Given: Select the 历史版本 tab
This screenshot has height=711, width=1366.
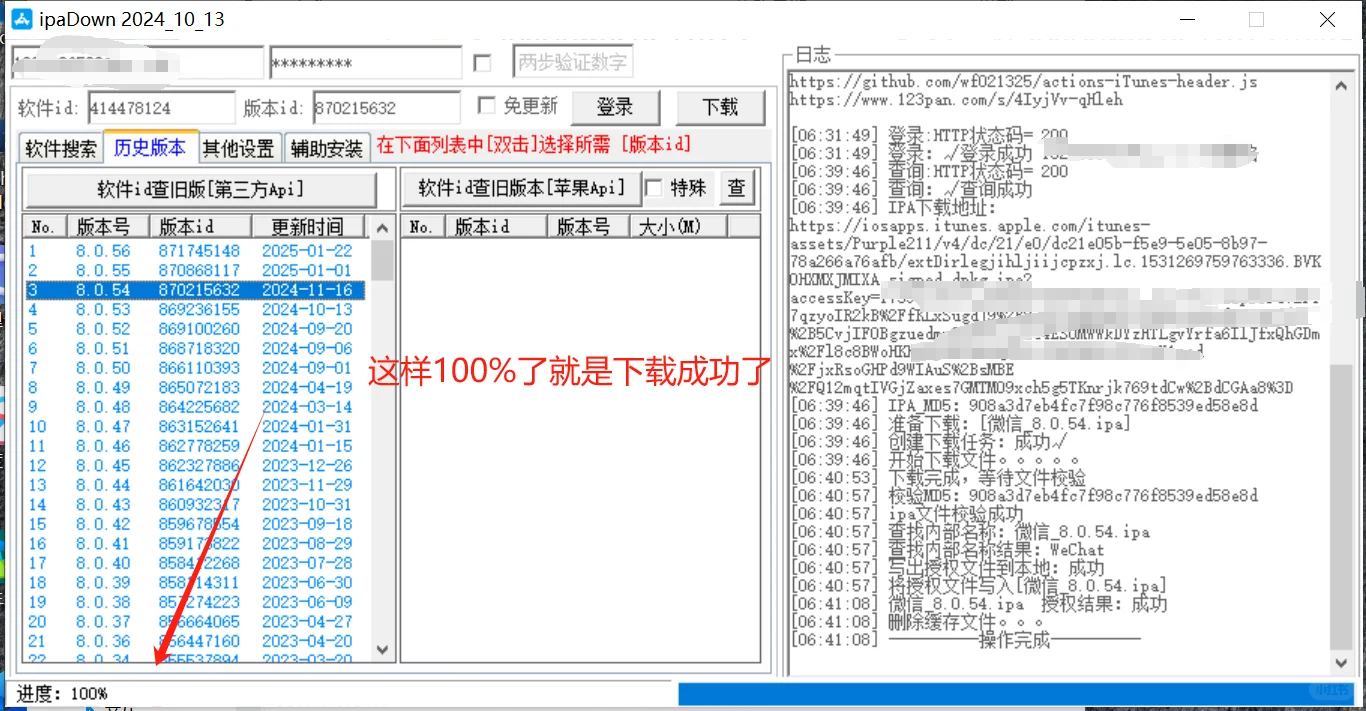Looking at the screenshot, I should tap(150, 146).
